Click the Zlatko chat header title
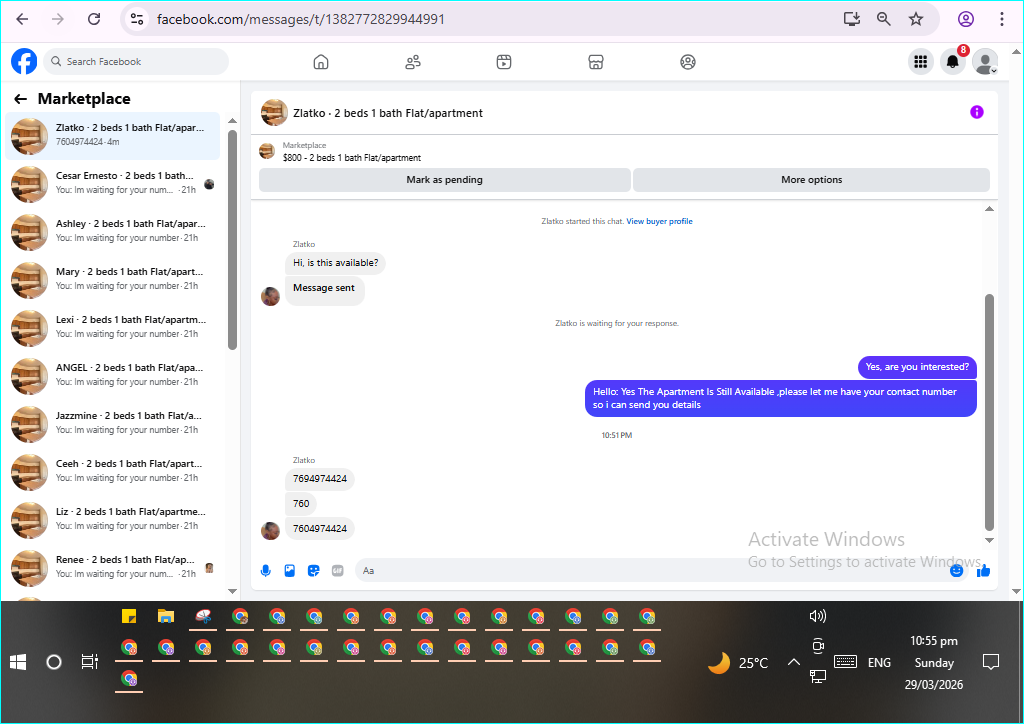This screenshot has height=724, width=1024. pos(388,113)
